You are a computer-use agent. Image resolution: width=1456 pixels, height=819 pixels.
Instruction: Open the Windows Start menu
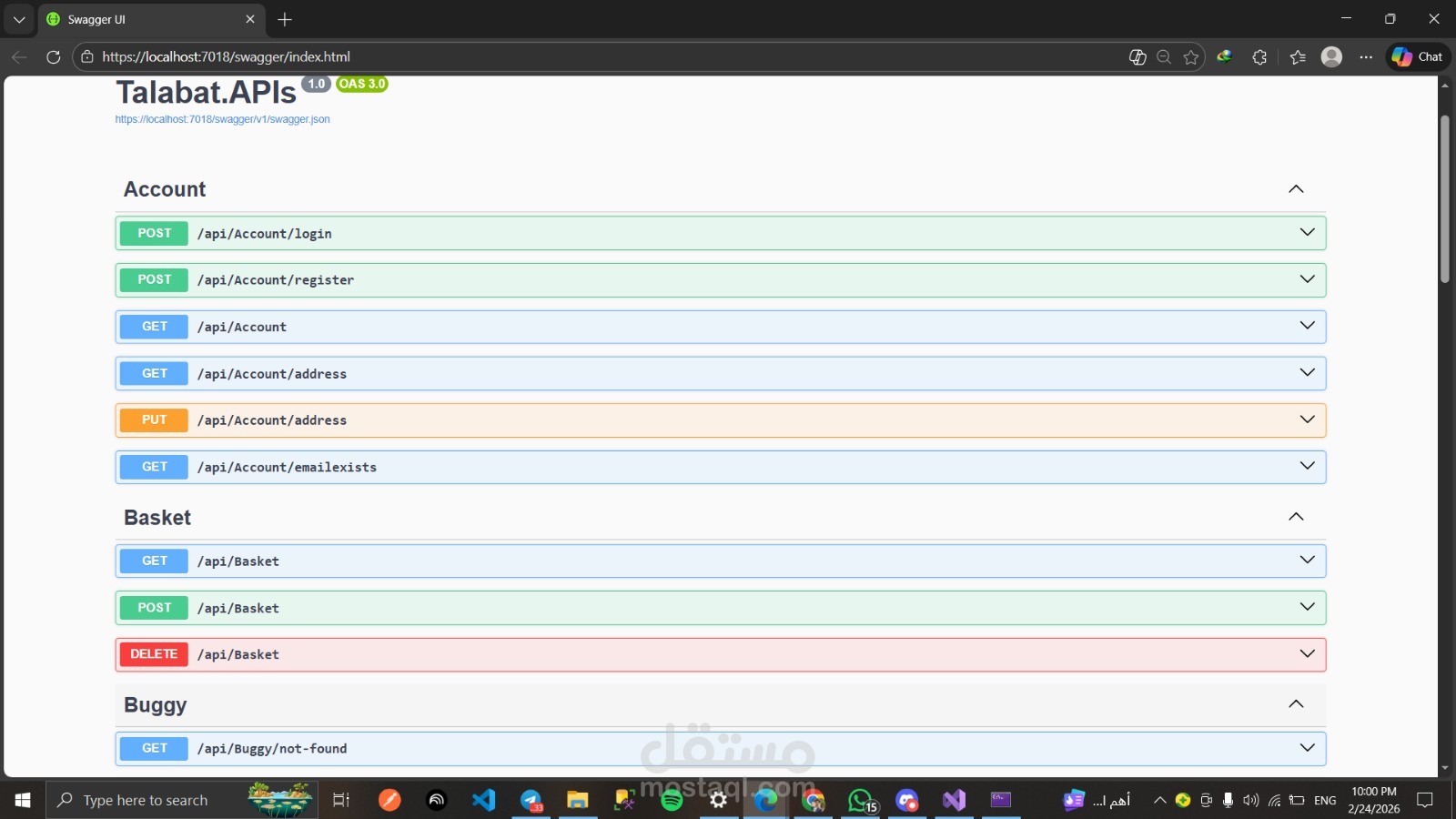coord(23,800)
